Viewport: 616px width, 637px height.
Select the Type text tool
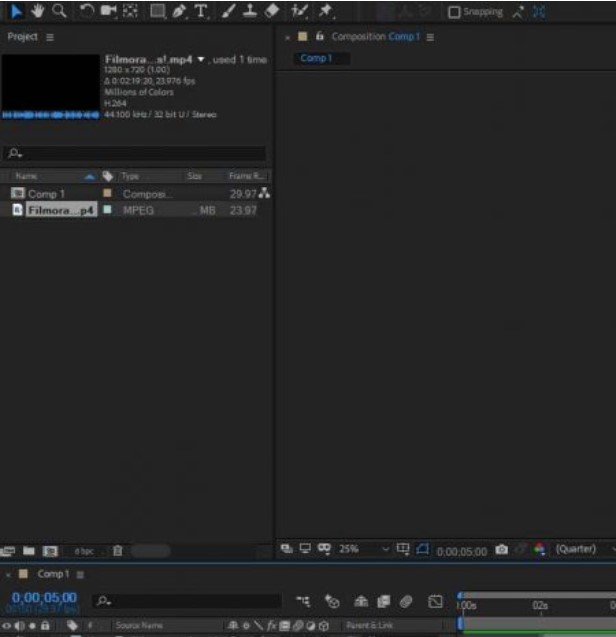pyautogui.click(x=201, y=11)
